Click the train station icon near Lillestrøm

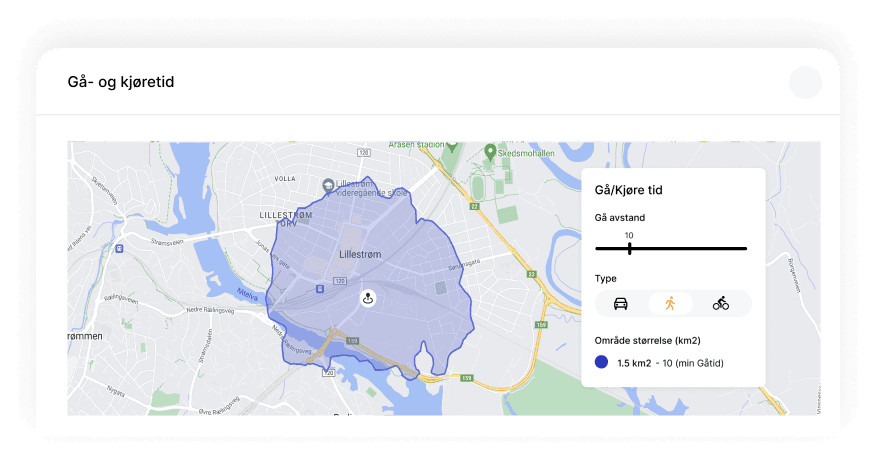pos(320,289)
